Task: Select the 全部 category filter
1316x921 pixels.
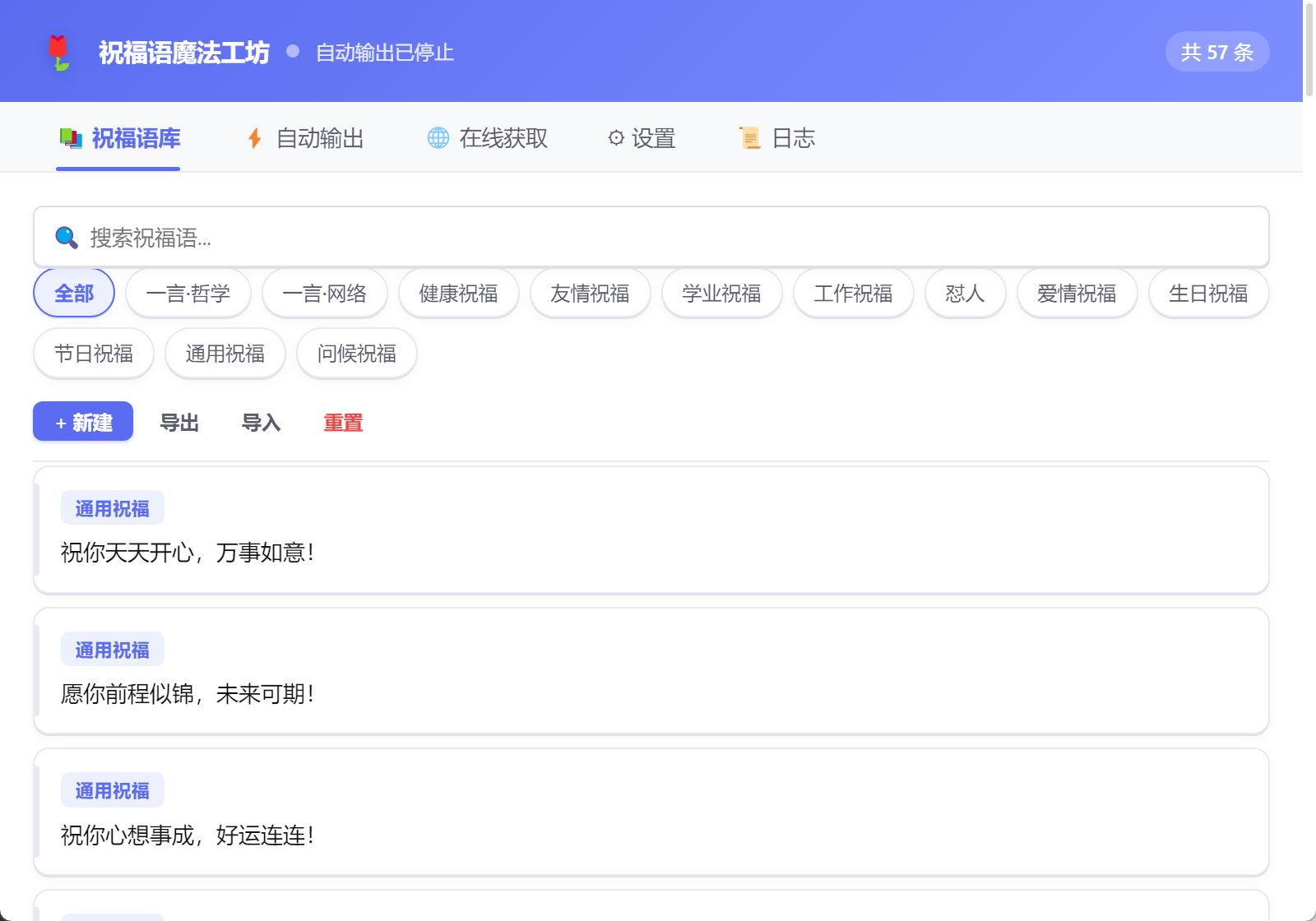Action: click(74, 293)
